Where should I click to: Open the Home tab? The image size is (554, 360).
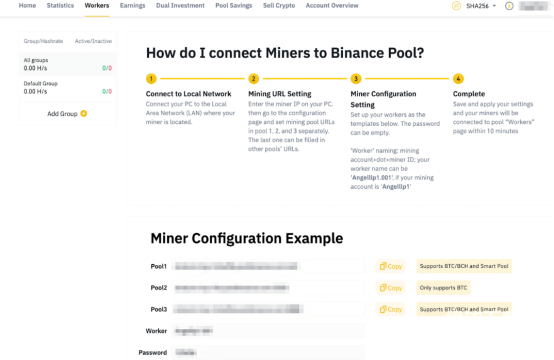27,6
